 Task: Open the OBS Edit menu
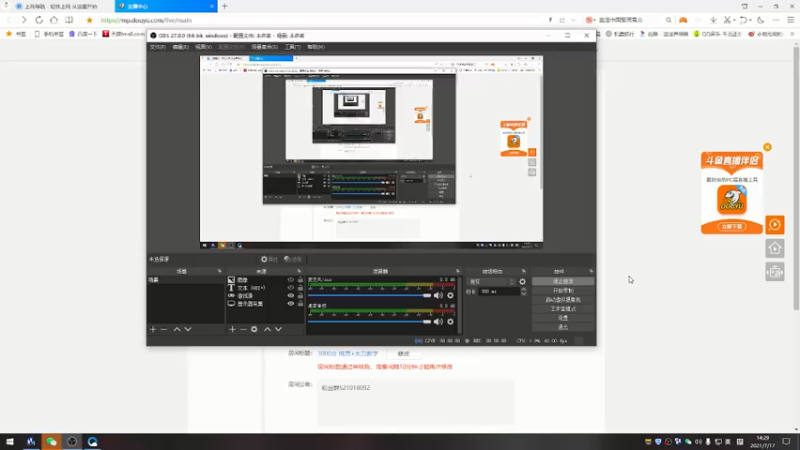click(x=180, y=47)
